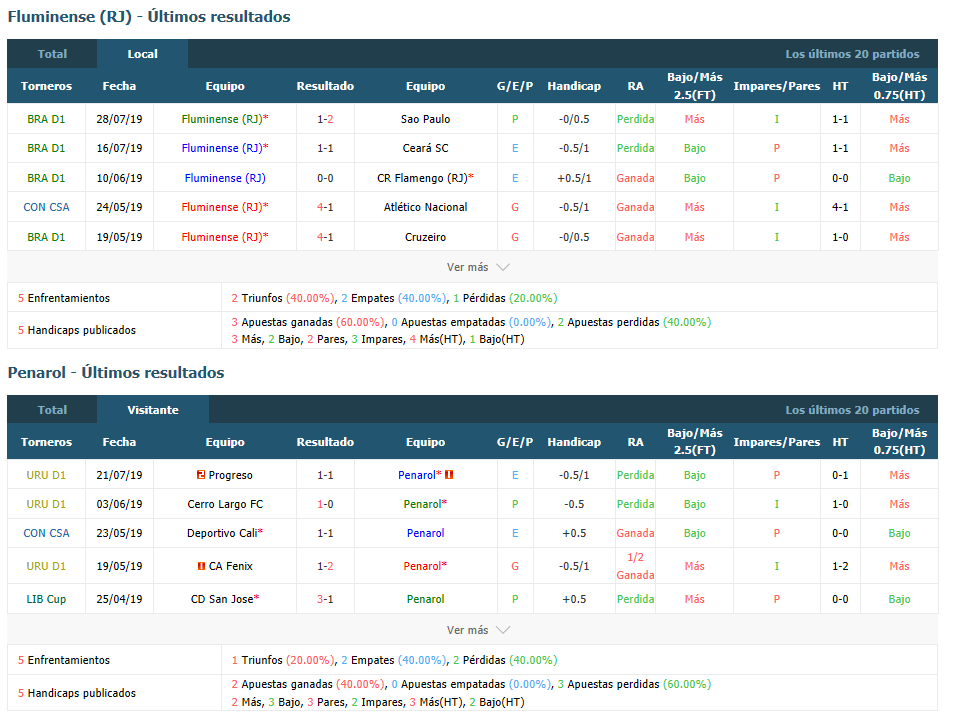Select the Visitante tab
Viewport: 954px width, 718px height.
point(153,410)
